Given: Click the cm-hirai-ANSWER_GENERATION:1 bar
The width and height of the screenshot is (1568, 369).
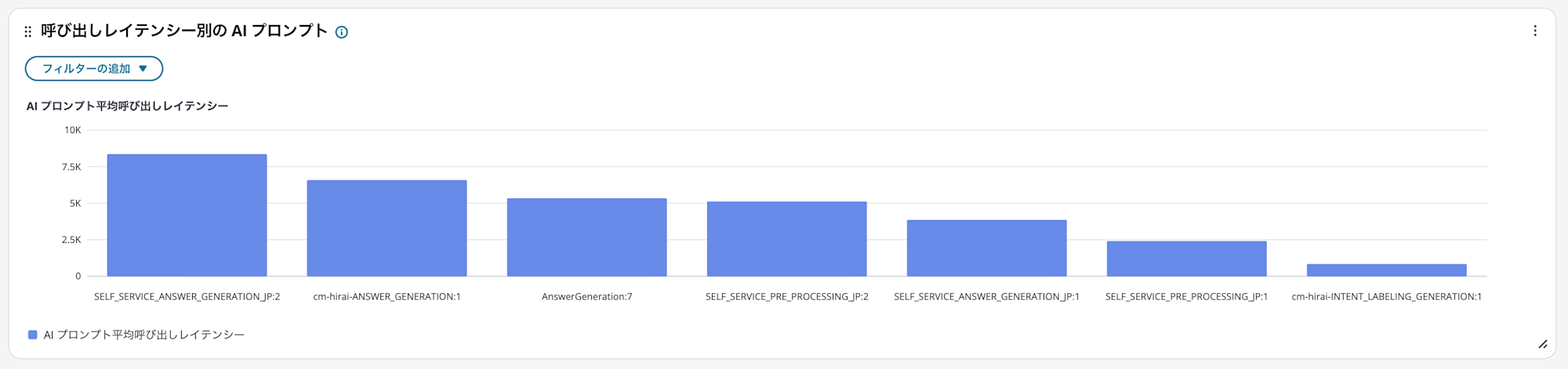Looking at the screenshot, I should coord(387,228).
